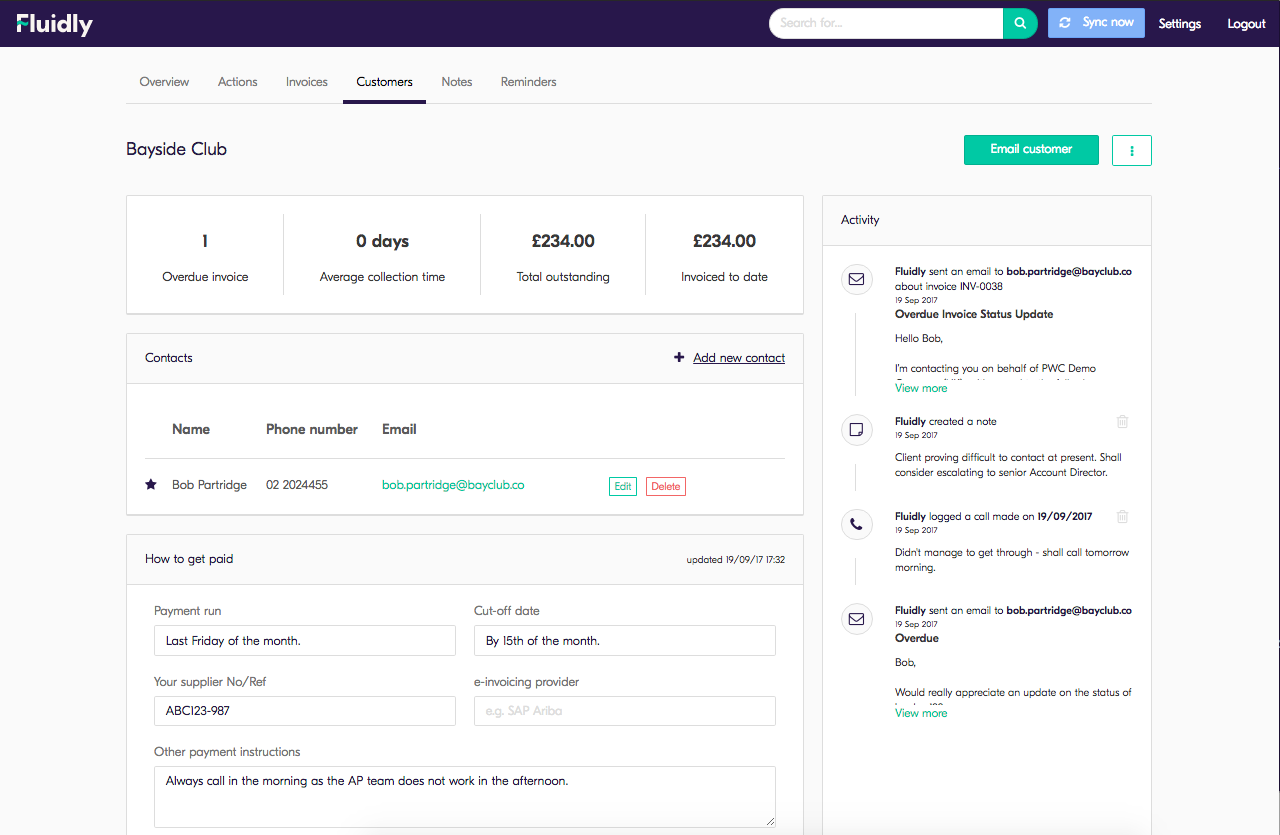Delete the created note activity via its trash icon
The image size is (1280, 835).
(x=1122, y=421)
